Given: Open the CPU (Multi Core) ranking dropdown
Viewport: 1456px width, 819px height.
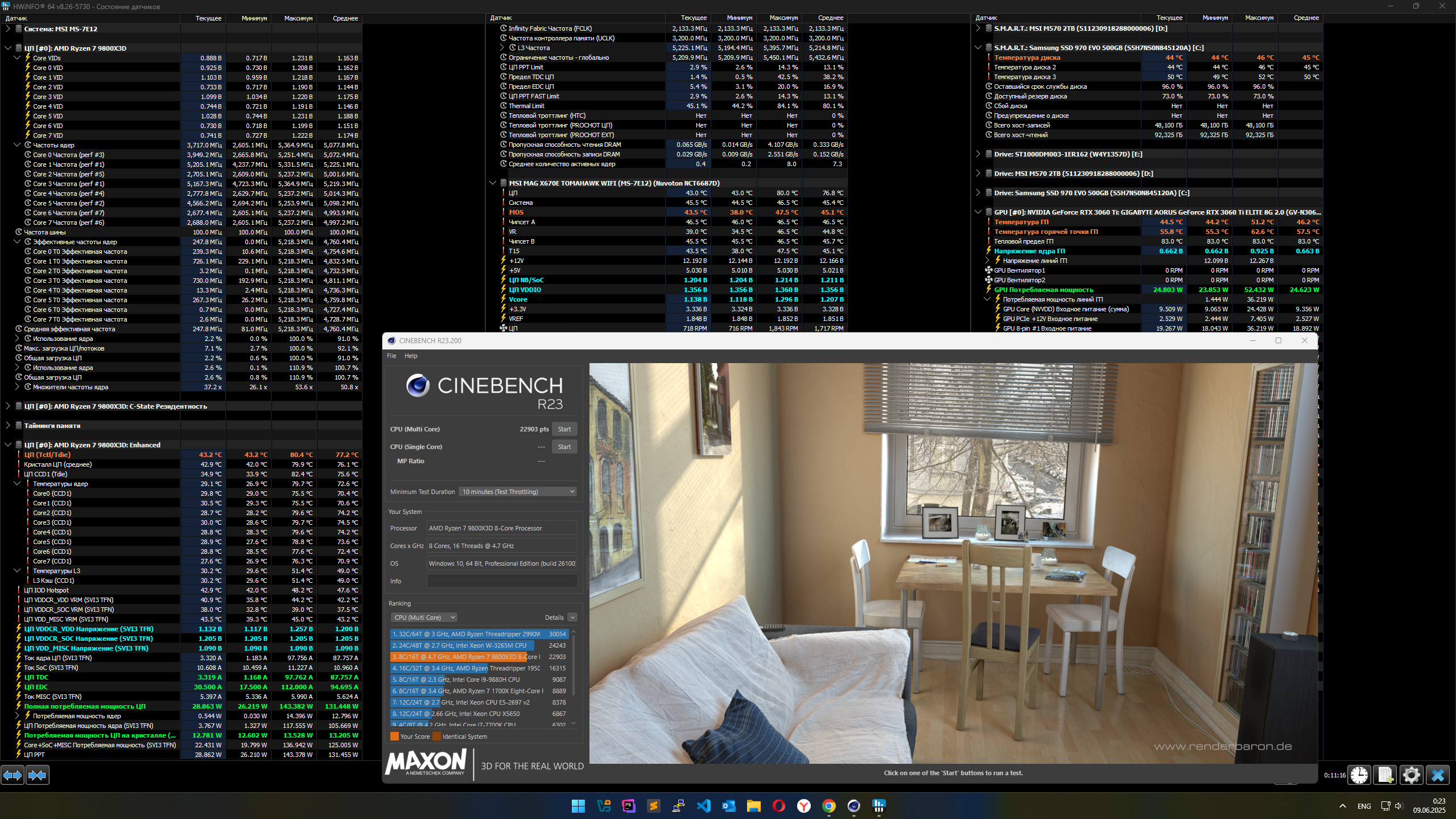Looking at the screenshot, I should (x=424, y=618).
